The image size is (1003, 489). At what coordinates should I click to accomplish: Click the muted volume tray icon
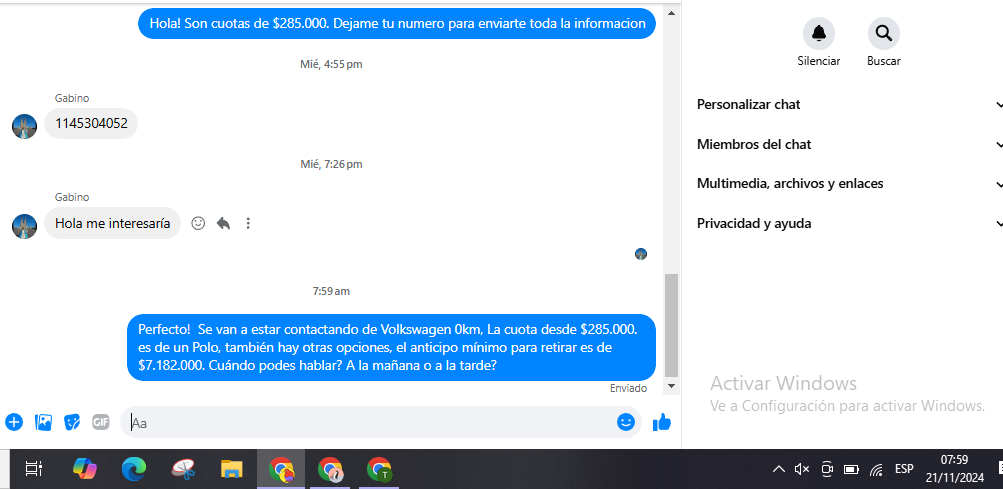coord(802,469)
